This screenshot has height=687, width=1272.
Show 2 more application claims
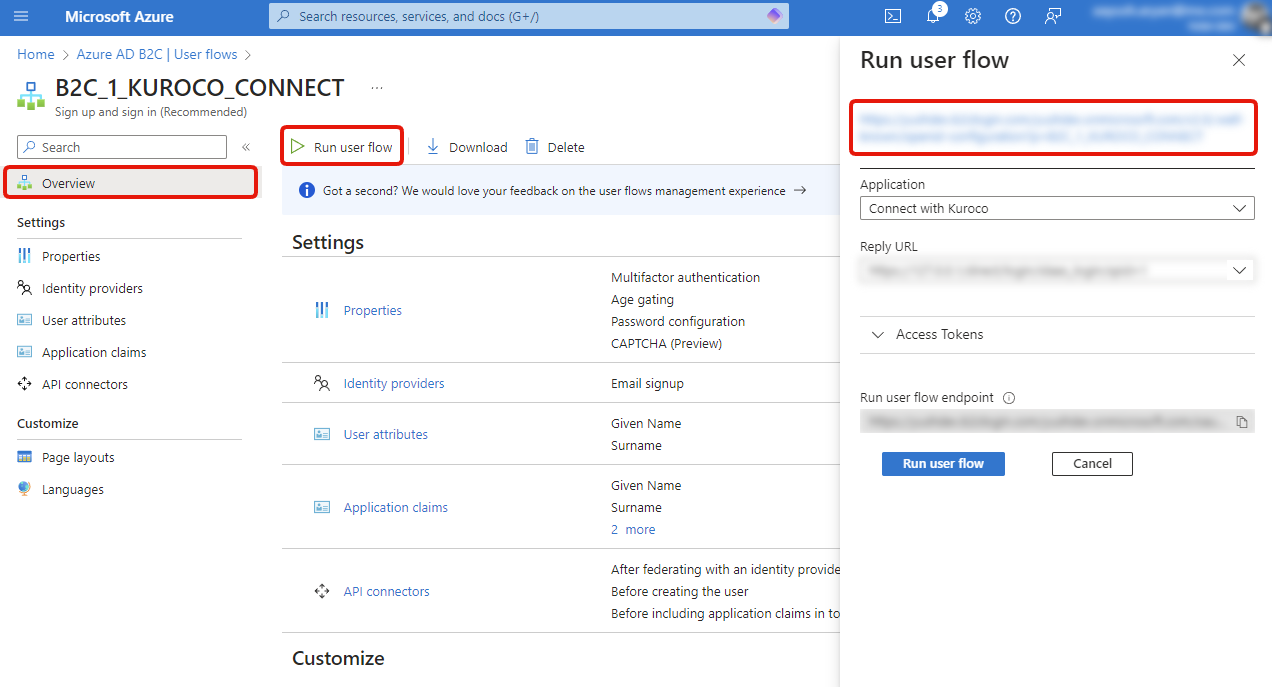[633, 528]
